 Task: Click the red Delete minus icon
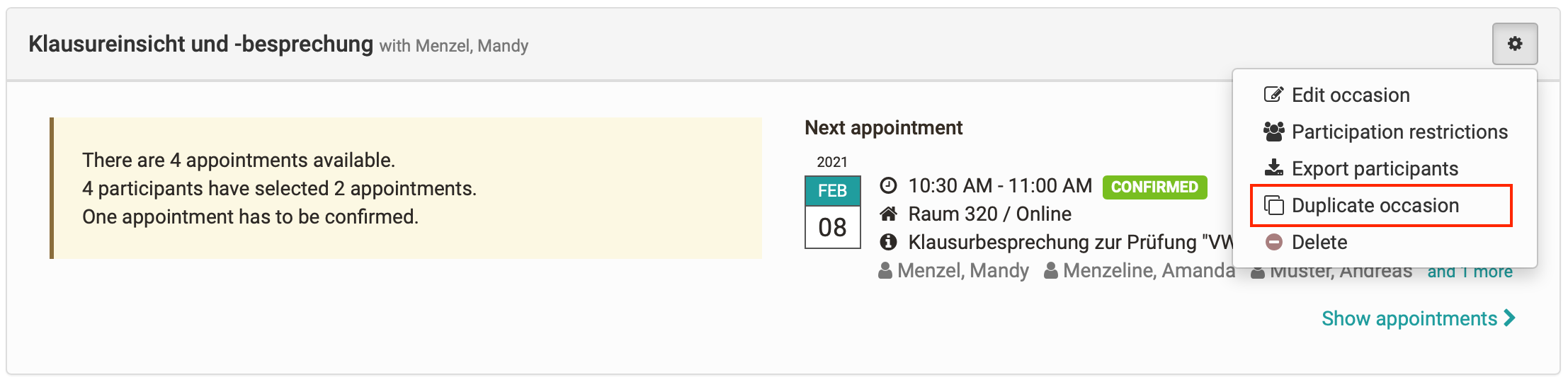(x=1273, y=242)
